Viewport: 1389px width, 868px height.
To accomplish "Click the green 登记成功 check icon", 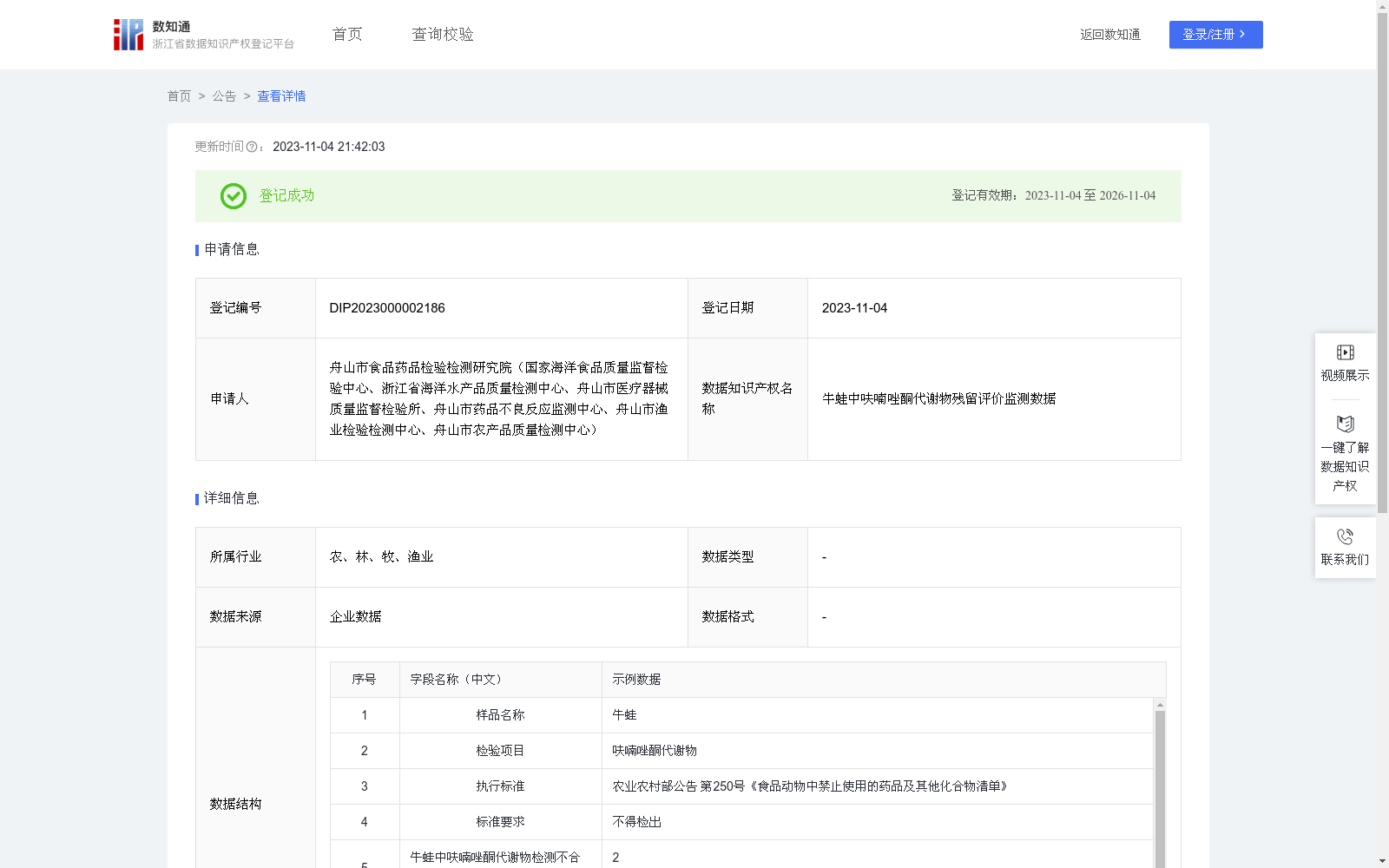I will tap(233, 196).
